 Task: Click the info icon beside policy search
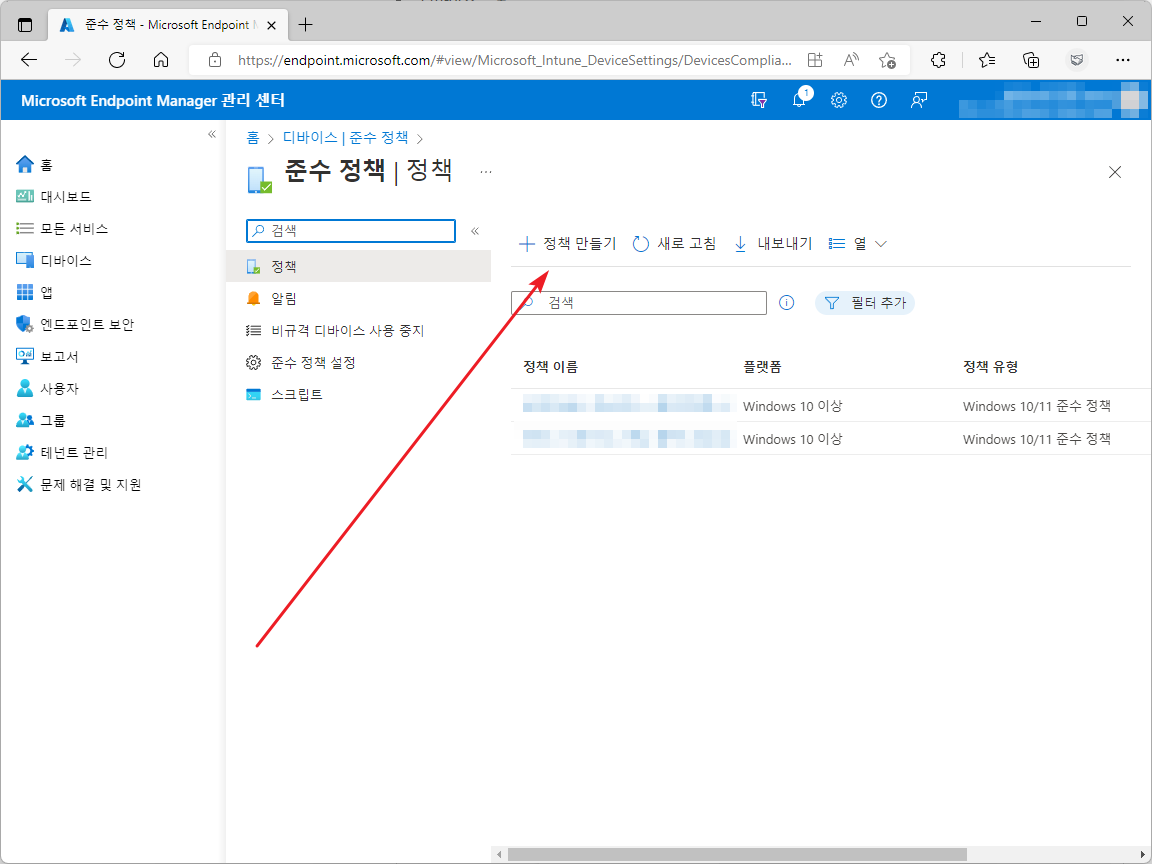point(786,303)
